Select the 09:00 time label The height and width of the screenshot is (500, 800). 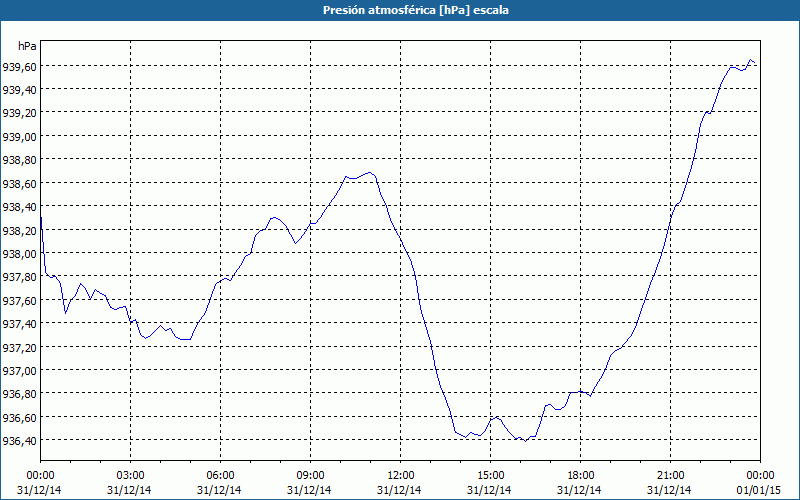click(x=310, y=476)
